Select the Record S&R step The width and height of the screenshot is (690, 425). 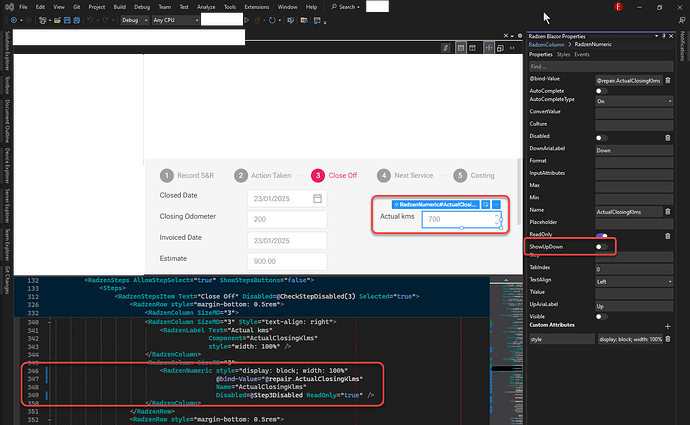click(187, 176)
